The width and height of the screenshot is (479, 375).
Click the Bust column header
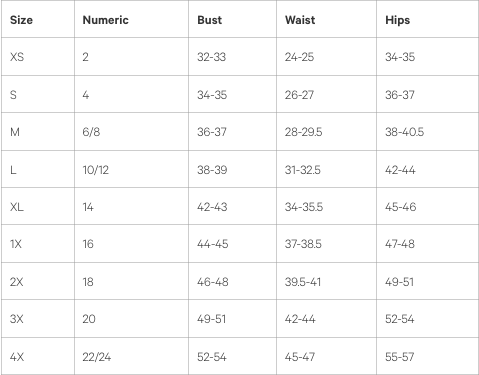[x=209, y=20]
